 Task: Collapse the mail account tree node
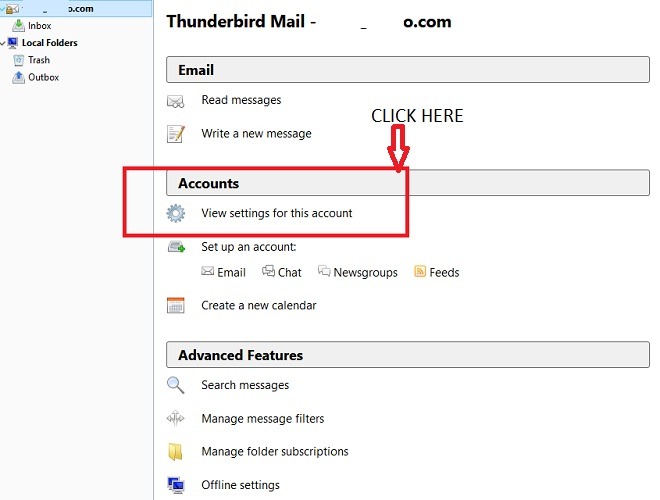(x=3, y=8)
